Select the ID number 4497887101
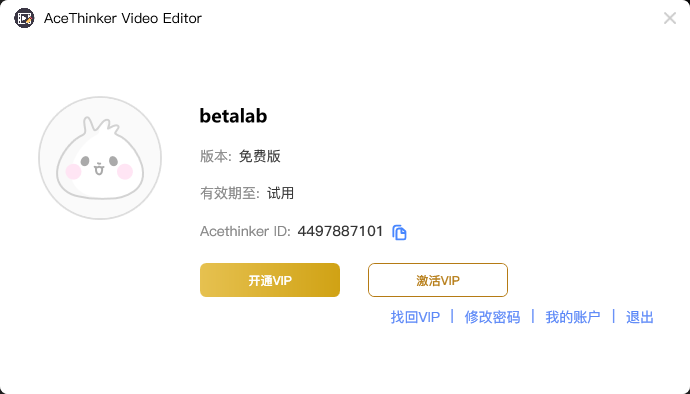Image resolution: width=690 pixels, height=394 pixels. (340, 231)
